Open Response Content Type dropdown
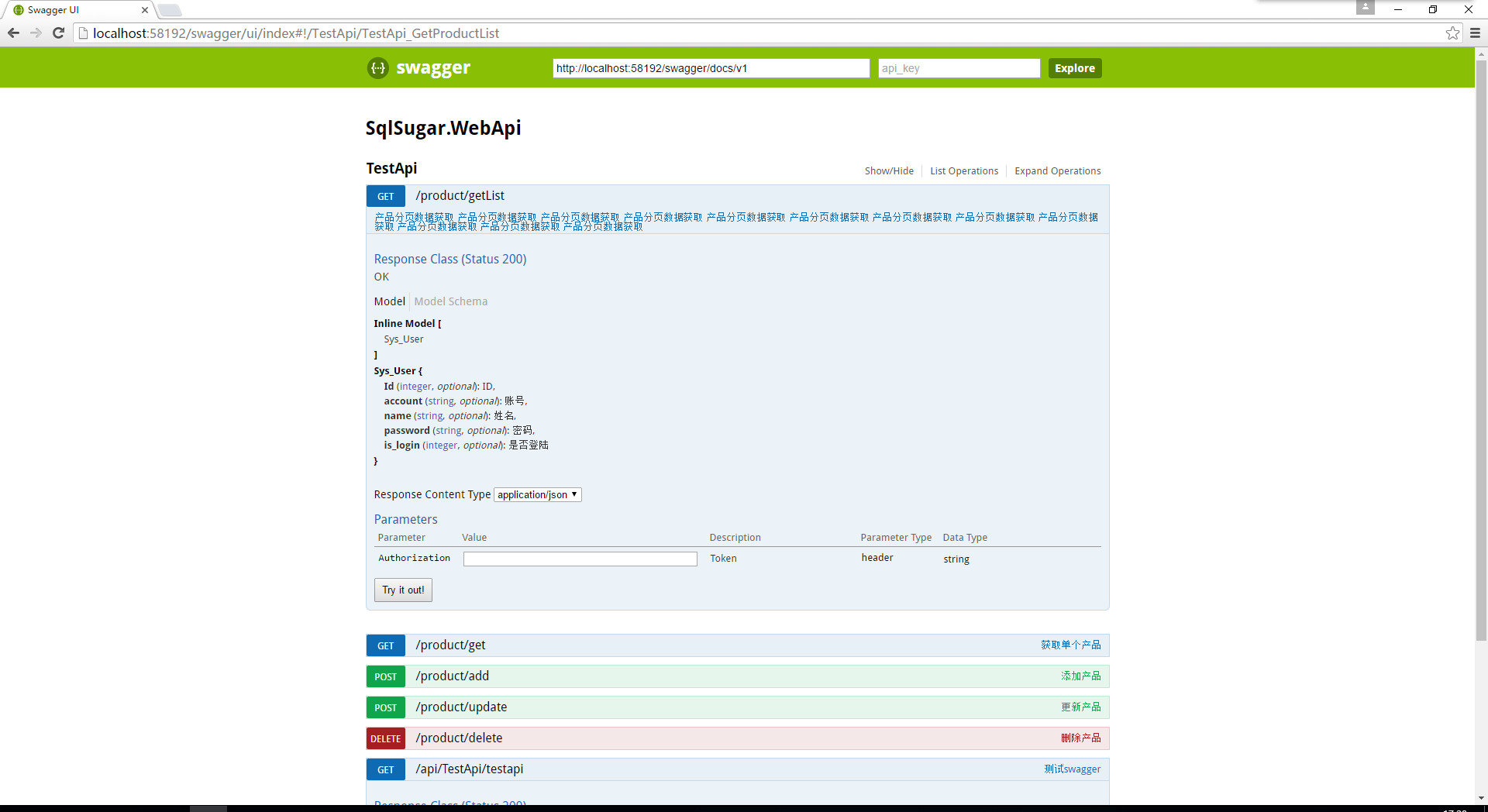Screen dimensions: 1488x812 coord(537,494)
